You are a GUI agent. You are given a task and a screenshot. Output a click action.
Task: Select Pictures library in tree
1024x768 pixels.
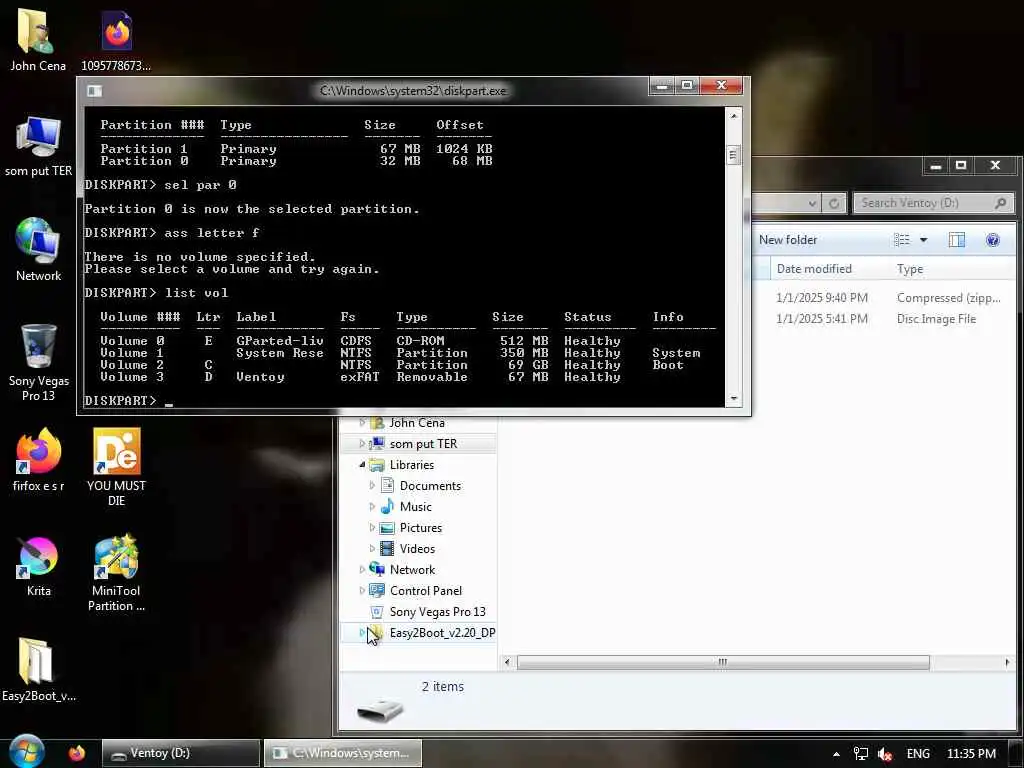click(421, 527)
